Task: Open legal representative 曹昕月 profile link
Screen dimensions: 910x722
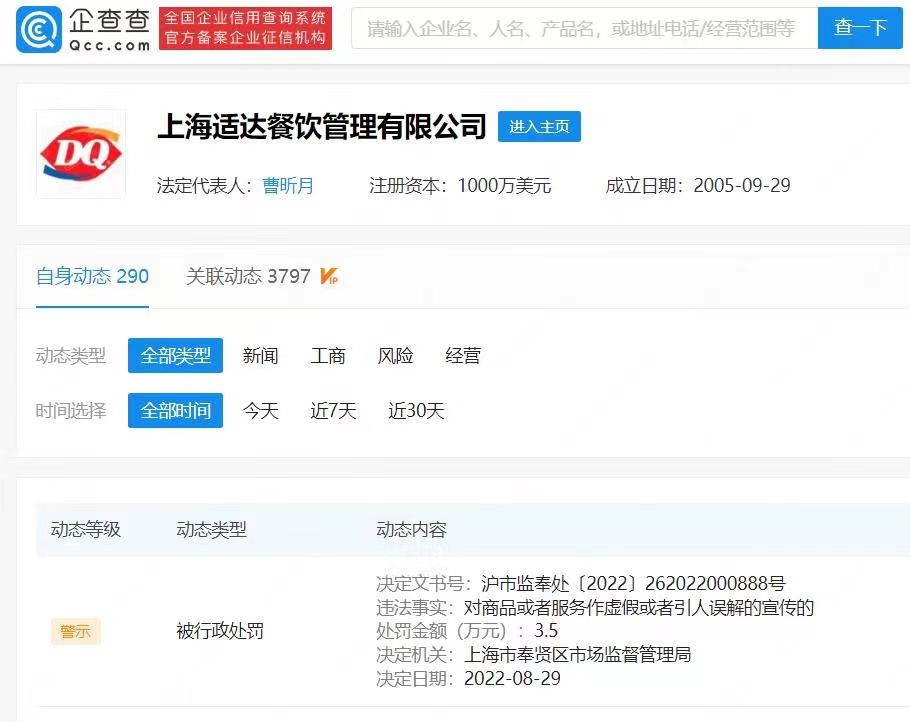Action: (288, 185)
